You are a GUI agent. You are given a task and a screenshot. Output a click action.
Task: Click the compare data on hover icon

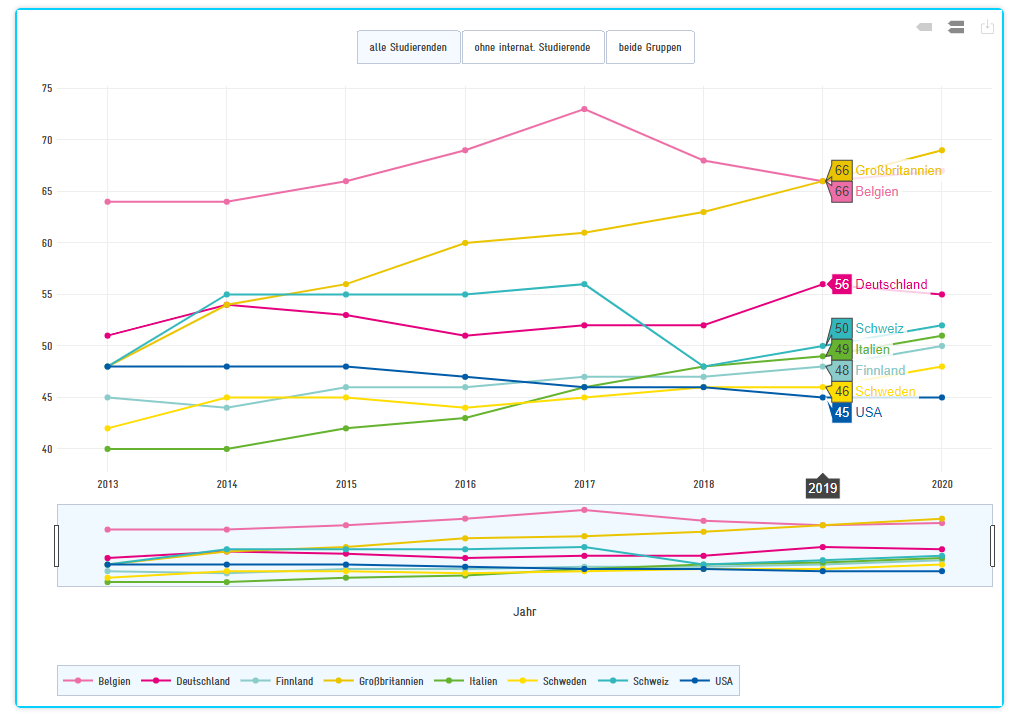click(x=956, y=27)
